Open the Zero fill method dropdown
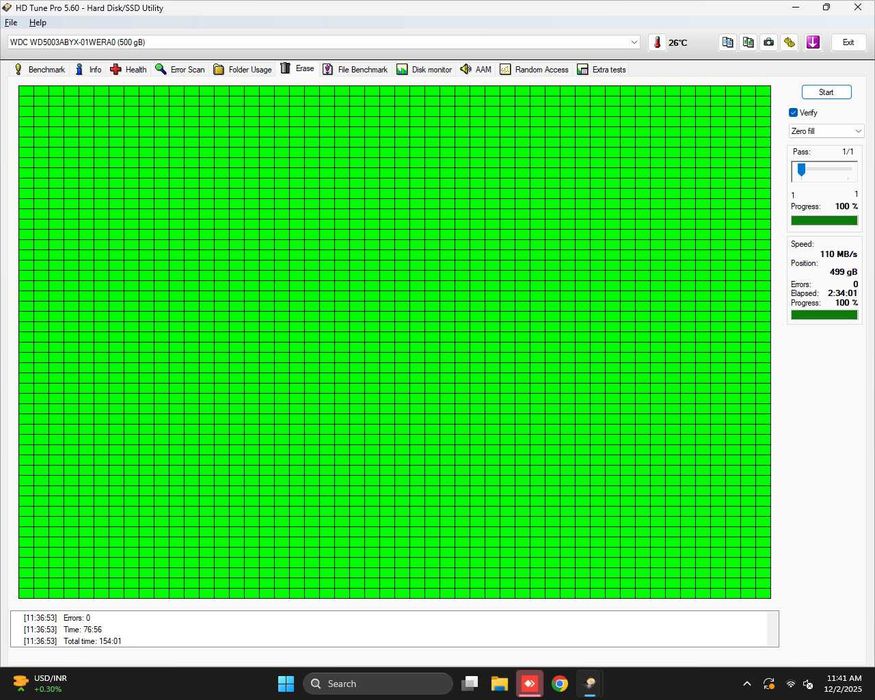875x700 pixels. tap(826, 131)
